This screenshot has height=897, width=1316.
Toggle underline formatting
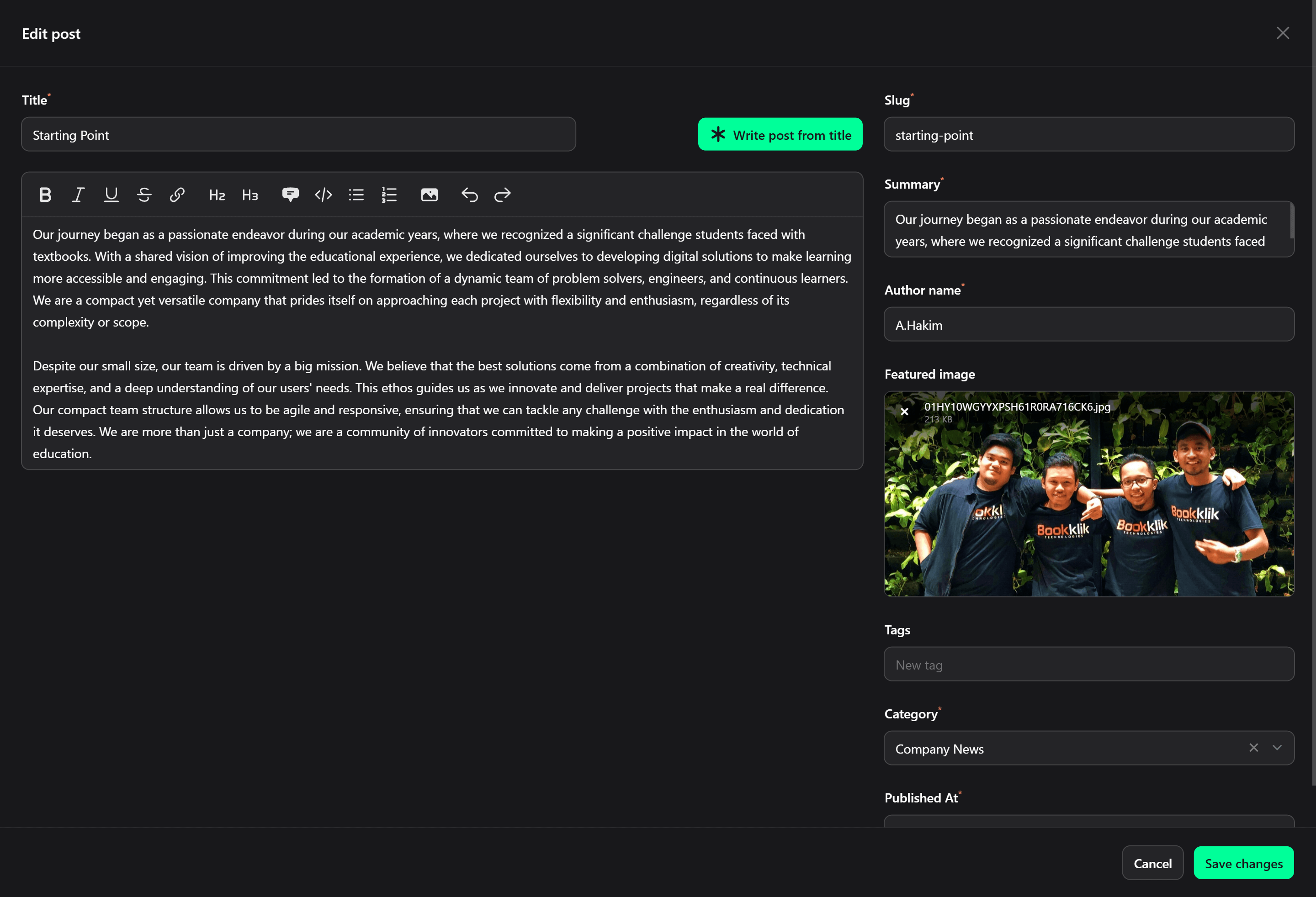point(111,195)
